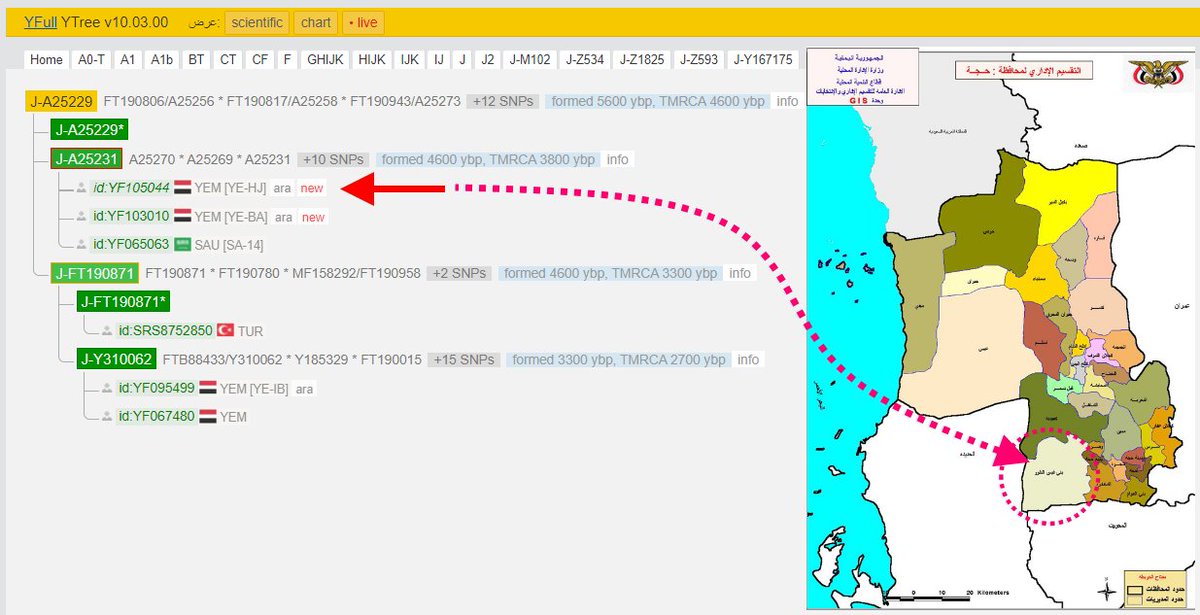Select the J haplogroup tab
The image size is (1200, 615).
pyautogui.click(x=462, y=60)
